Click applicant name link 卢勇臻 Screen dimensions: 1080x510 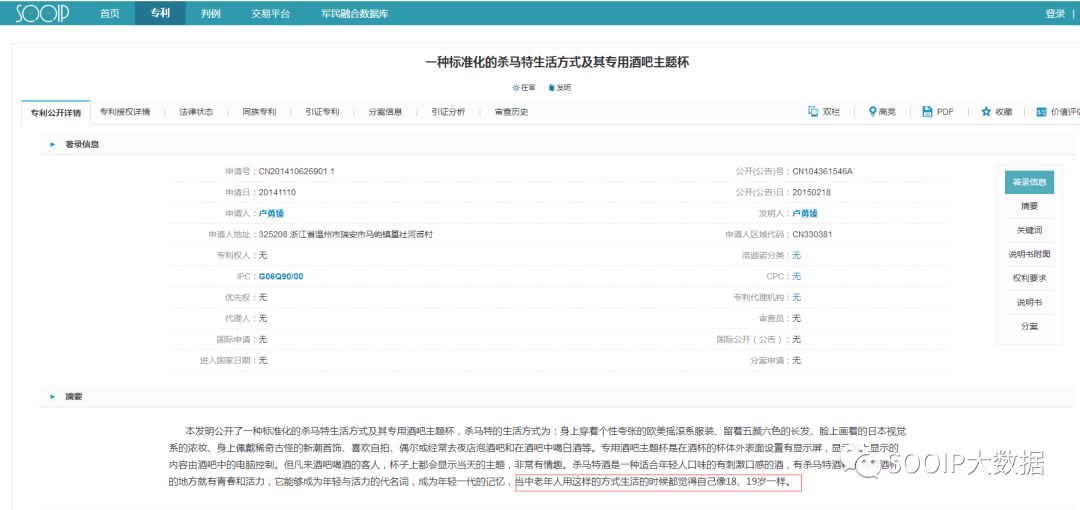[271, 214]
